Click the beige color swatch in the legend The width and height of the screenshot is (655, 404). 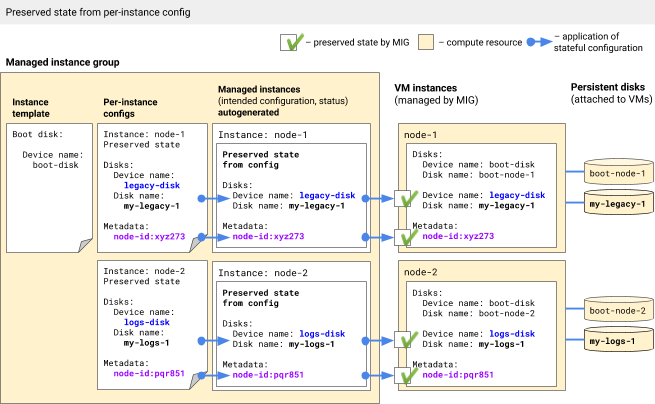(425, 43)
